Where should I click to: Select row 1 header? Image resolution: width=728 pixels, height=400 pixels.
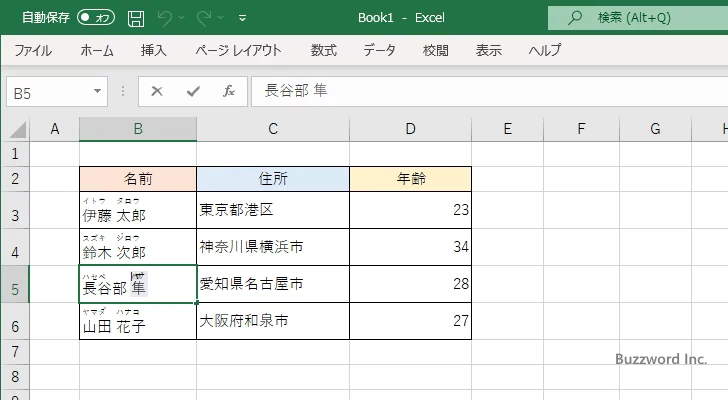15,154
